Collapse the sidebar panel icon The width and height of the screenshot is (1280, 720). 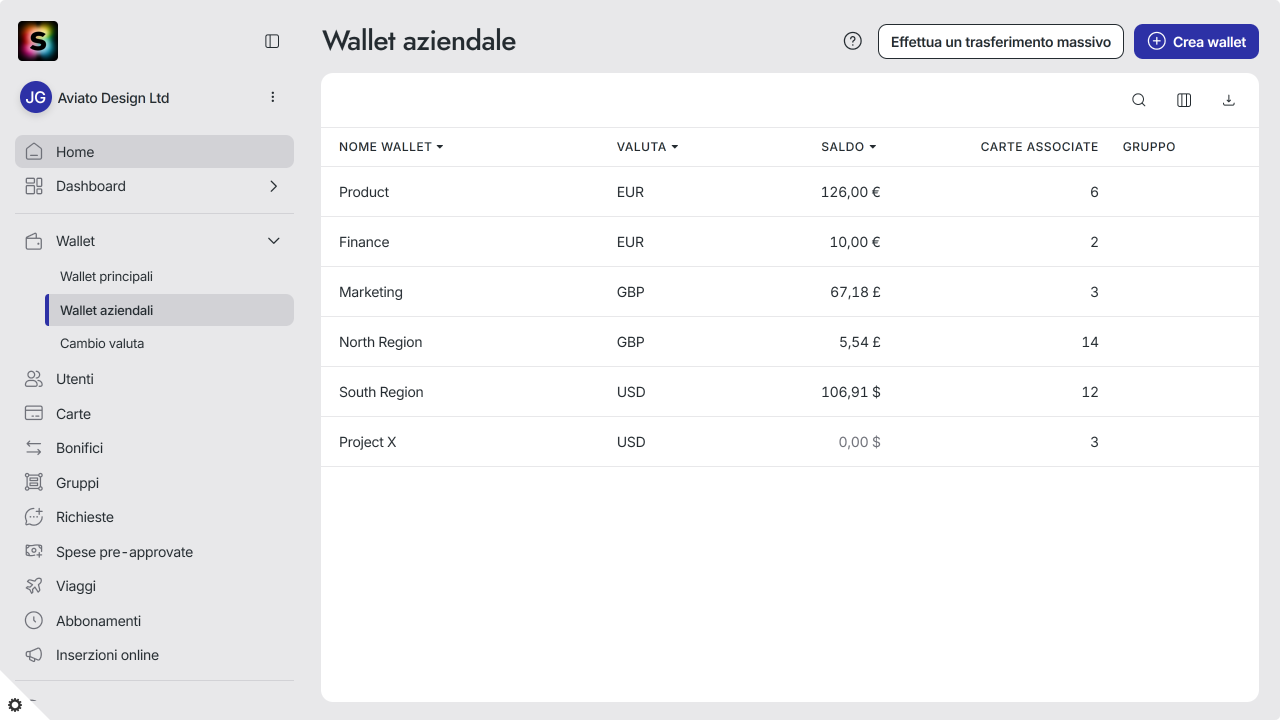pyautogui.click(x=272, y=41)
